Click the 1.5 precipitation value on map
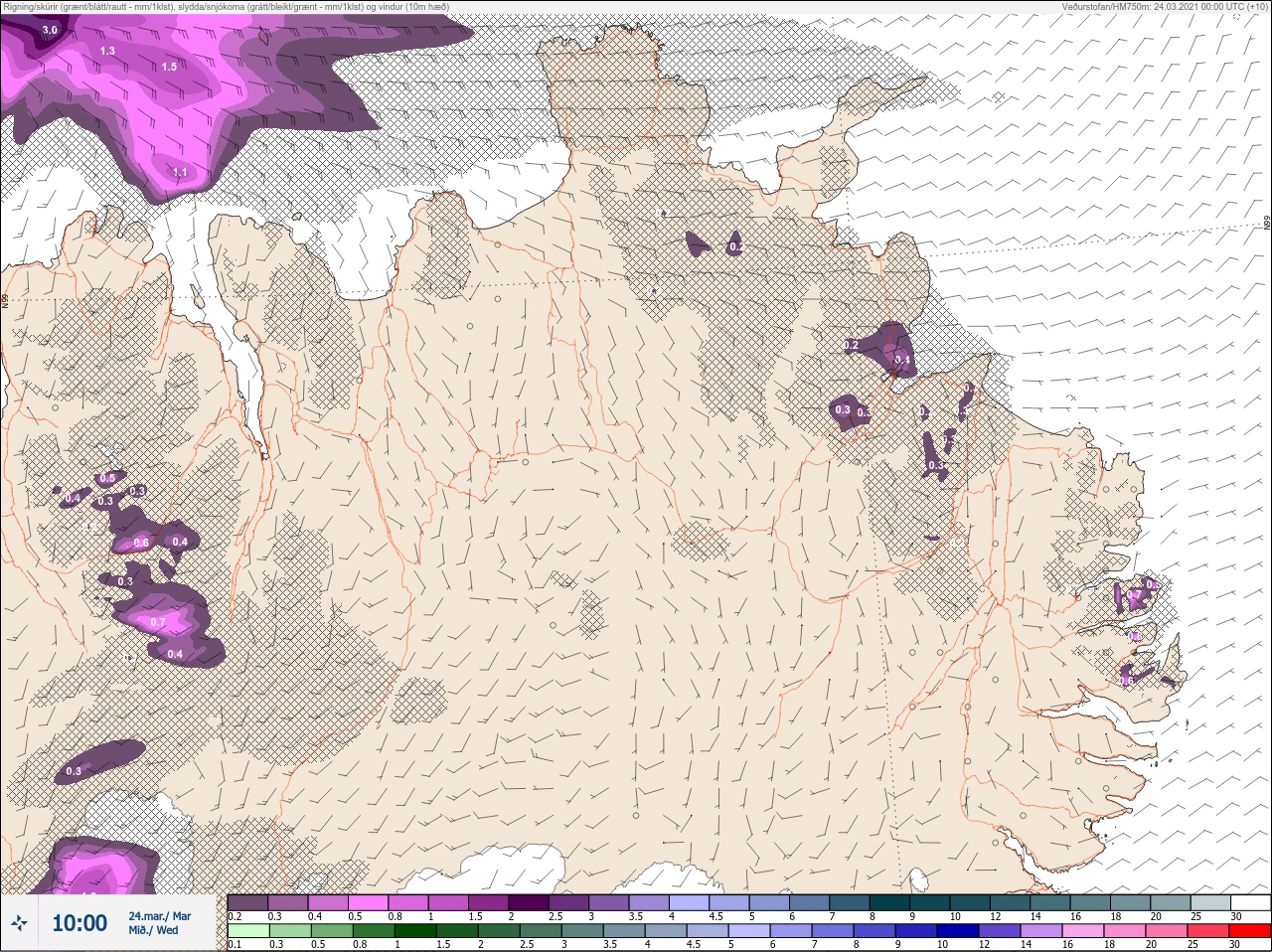 169,67
